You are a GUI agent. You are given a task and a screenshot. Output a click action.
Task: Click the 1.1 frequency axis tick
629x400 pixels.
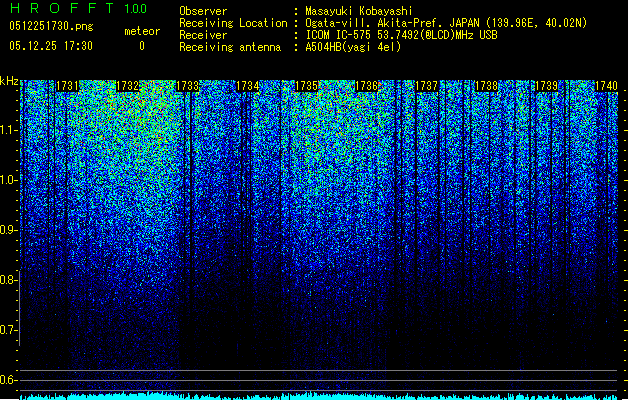(x=9, y=130)
